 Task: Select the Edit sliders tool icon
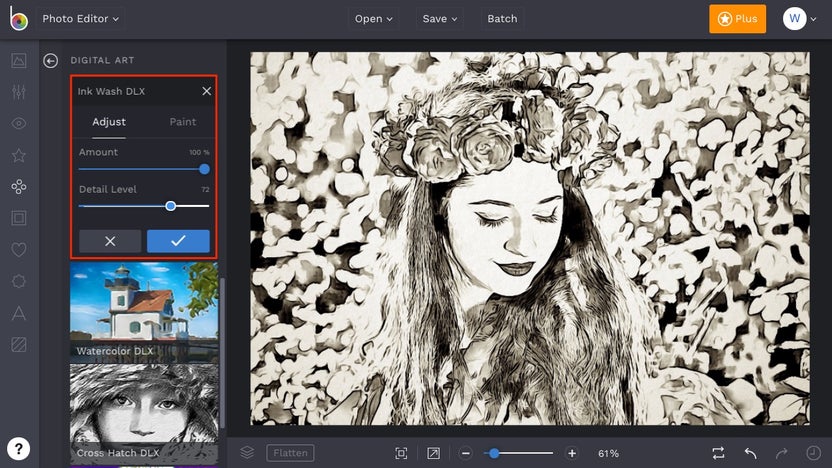coord(18,92)
